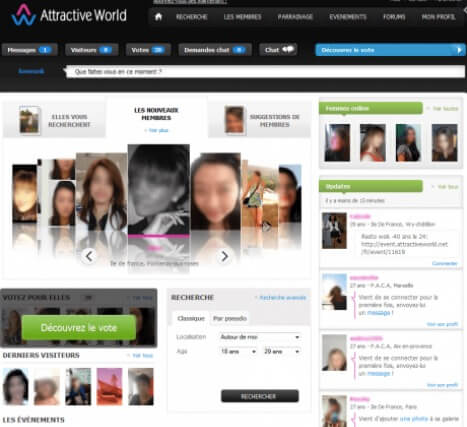The height and width of the screenshot is (427, 467).
Task: Open the last recent visitor photo
Action: pyautogui.click(x=141, y=387)
